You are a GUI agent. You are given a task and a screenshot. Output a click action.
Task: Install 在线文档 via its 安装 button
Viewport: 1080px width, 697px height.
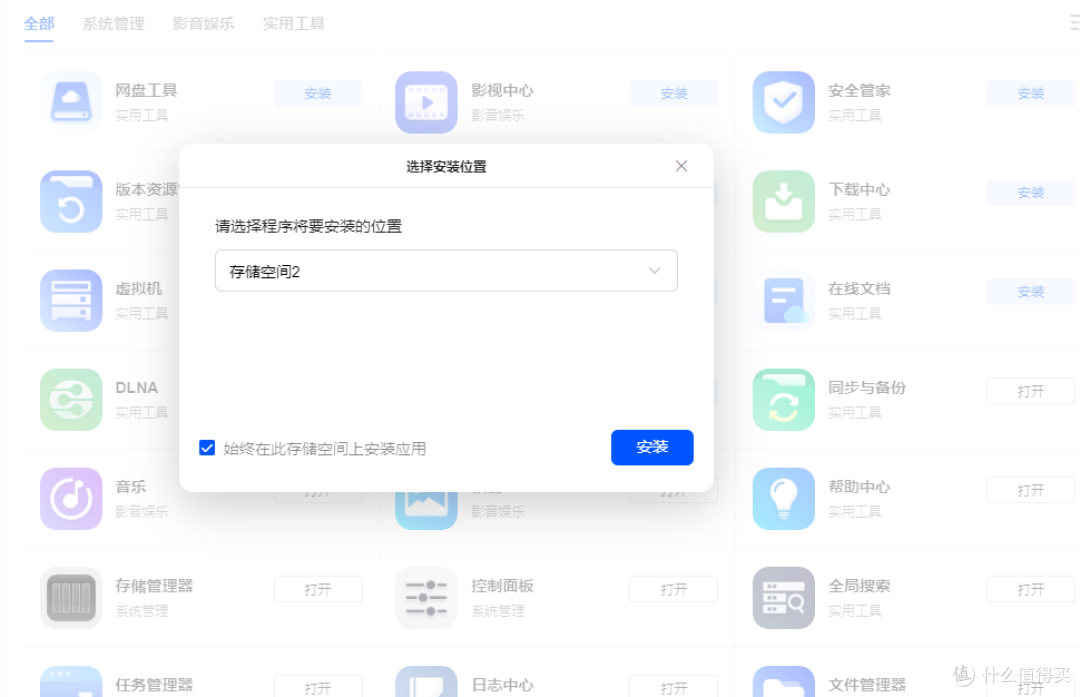[1030, 291]
